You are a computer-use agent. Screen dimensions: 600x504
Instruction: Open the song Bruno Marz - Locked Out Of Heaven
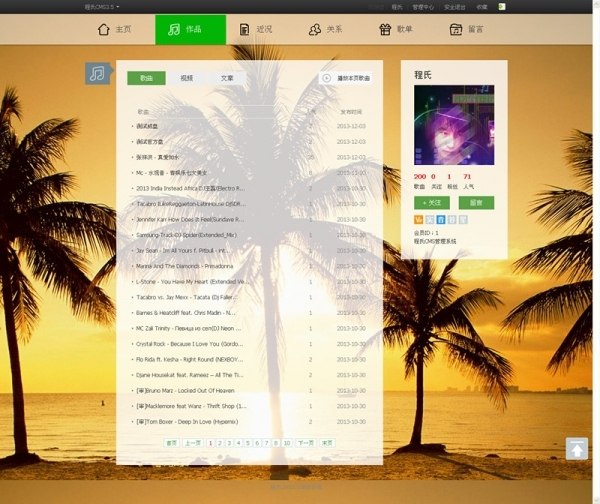tap(187, 391)
